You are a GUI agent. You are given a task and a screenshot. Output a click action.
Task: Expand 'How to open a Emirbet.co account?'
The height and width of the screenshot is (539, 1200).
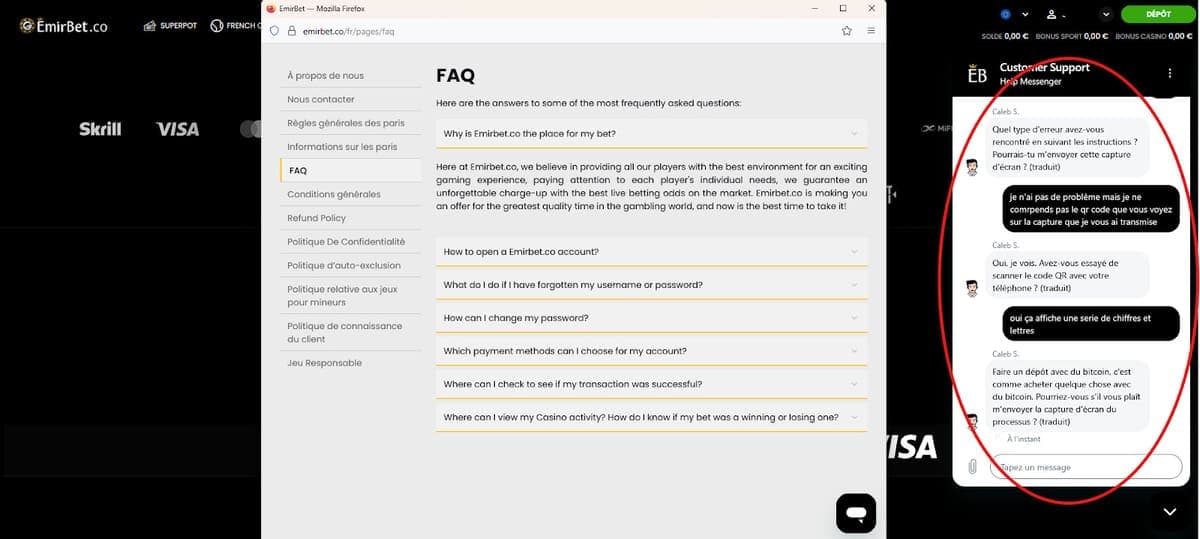[651, 252]
